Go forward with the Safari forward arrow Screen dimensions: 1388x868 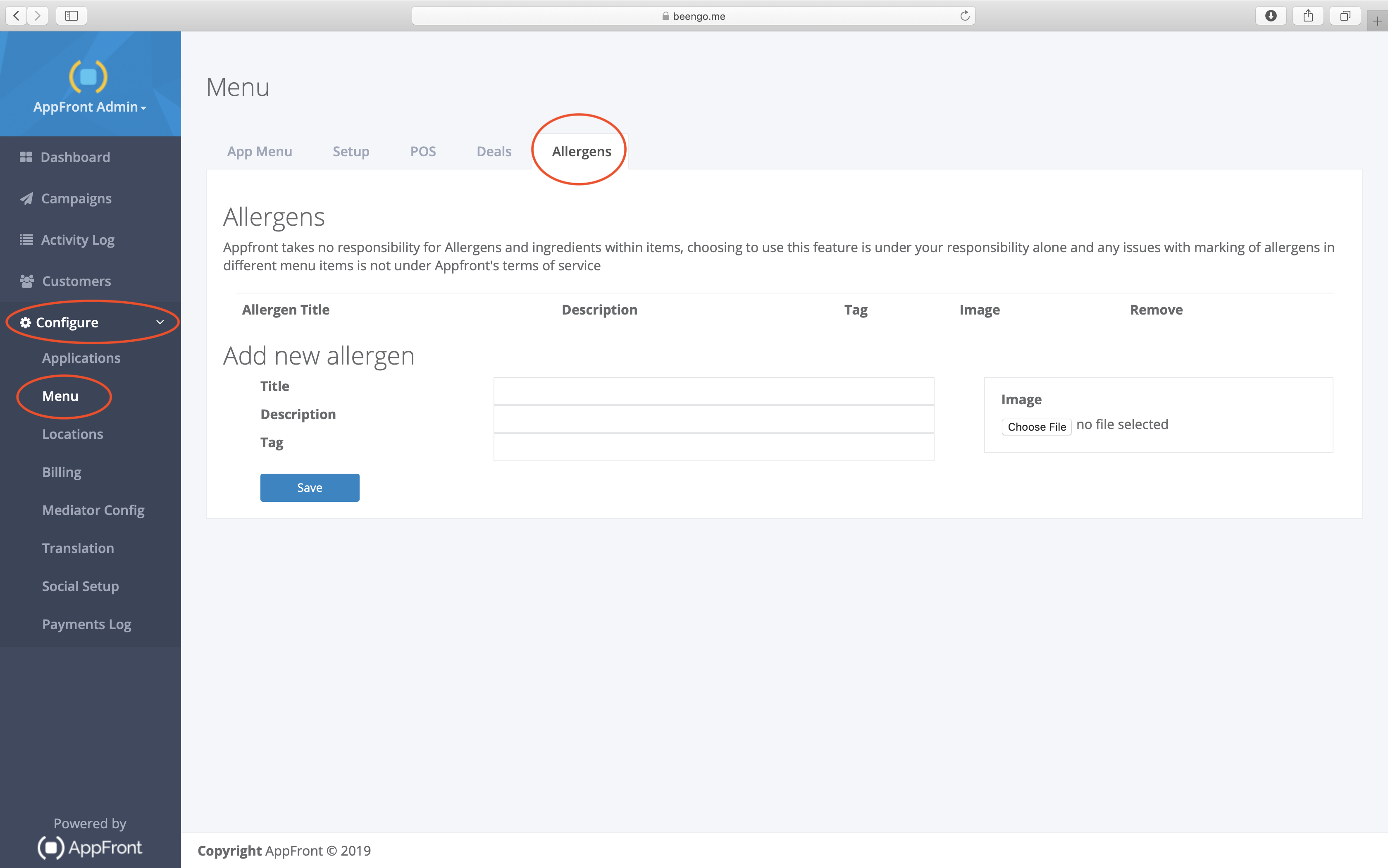click(x=37, y=16)
